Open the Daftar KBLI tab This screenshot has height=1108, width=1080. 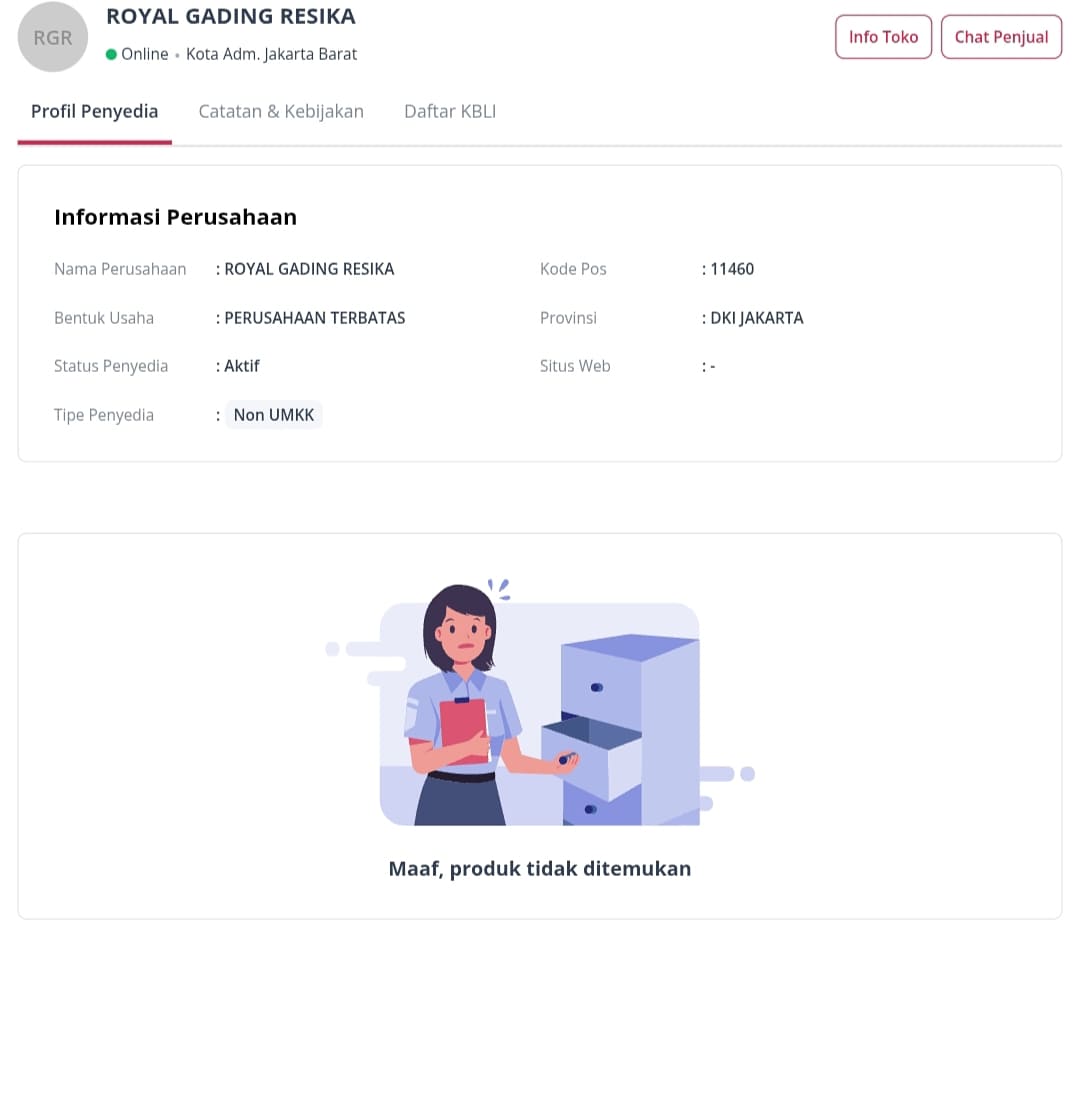(x=450, y=112)
